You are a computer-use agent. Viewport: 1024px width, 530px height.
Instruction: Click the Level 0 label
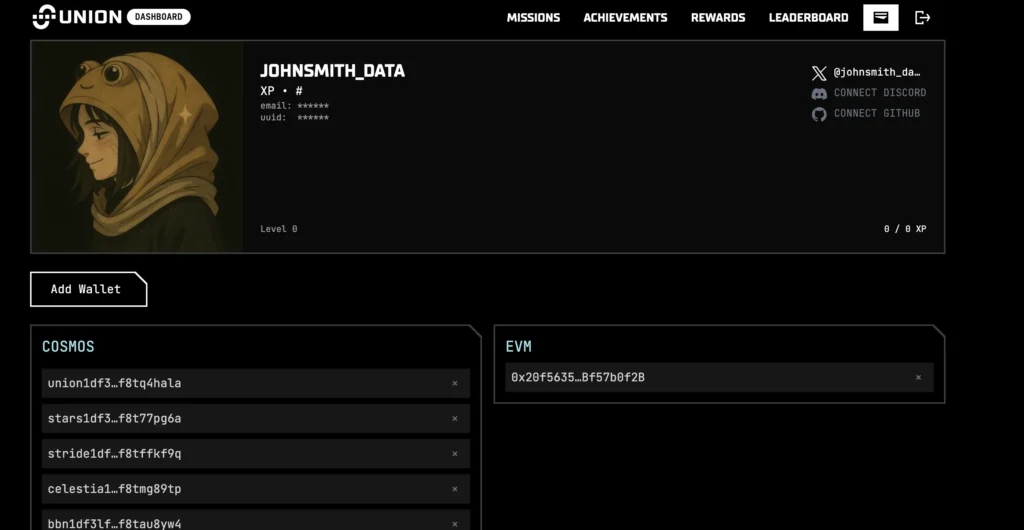coord(279,229)
